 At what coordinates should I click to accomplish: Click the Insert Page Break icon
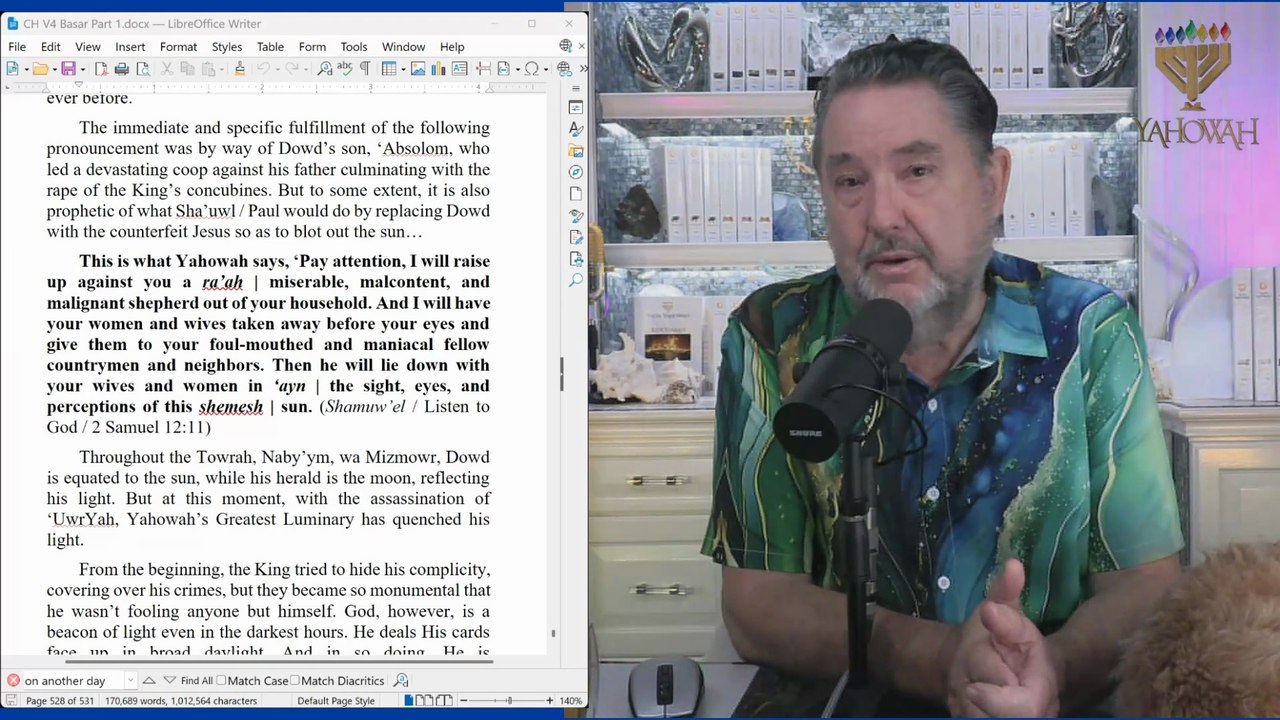coord(483,69)
